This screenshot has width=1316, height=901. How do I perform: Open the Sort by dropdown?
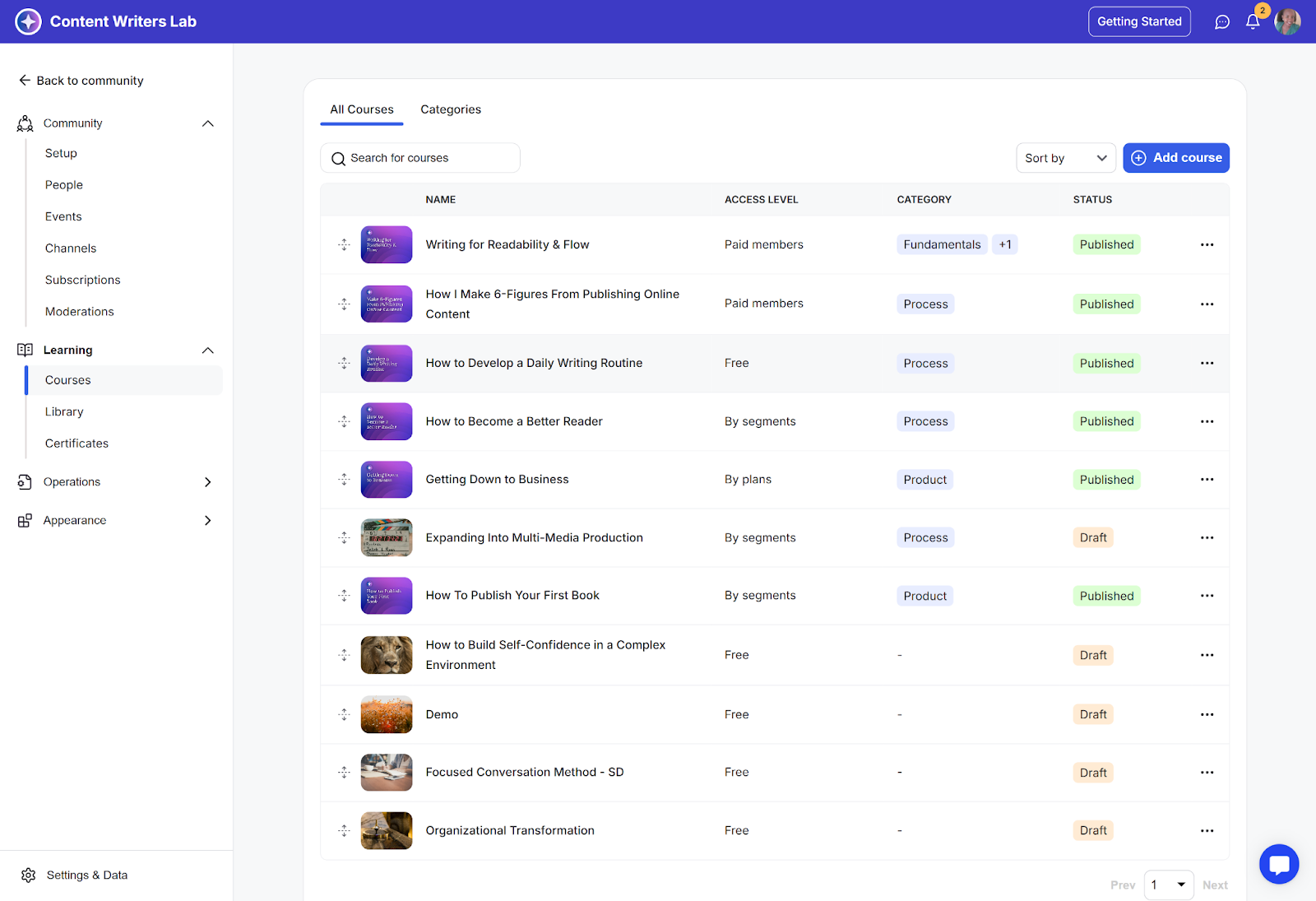click(1065, 158)
